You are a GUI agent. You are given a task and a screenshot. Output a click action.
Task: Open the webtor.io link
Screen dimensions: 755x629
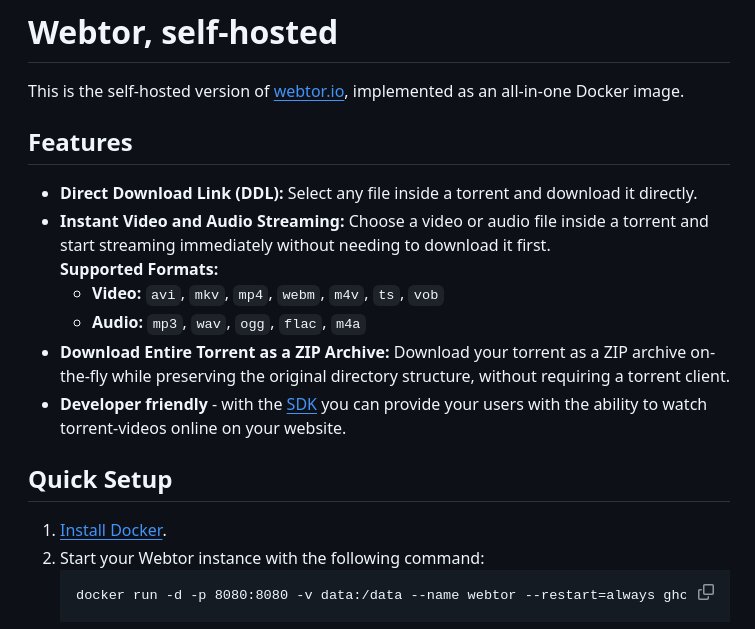point(309,92)
